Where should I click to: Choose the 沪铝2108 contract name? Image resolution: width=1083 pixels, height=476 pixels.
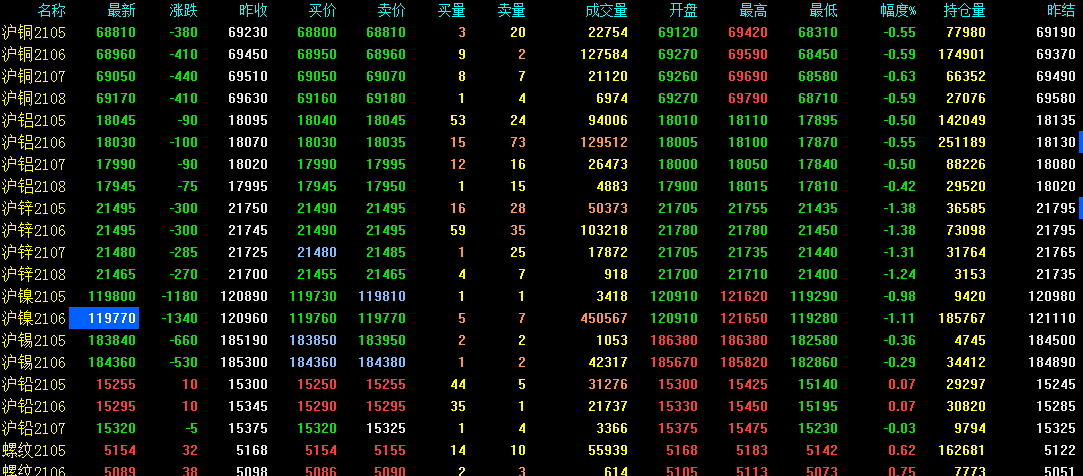(33, 187)
